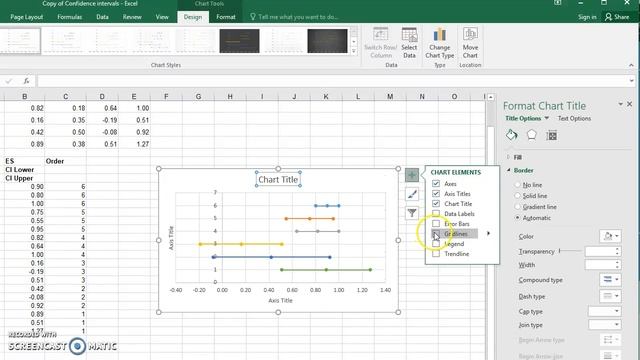Enable the Trendline checkbox

[436, 253]
